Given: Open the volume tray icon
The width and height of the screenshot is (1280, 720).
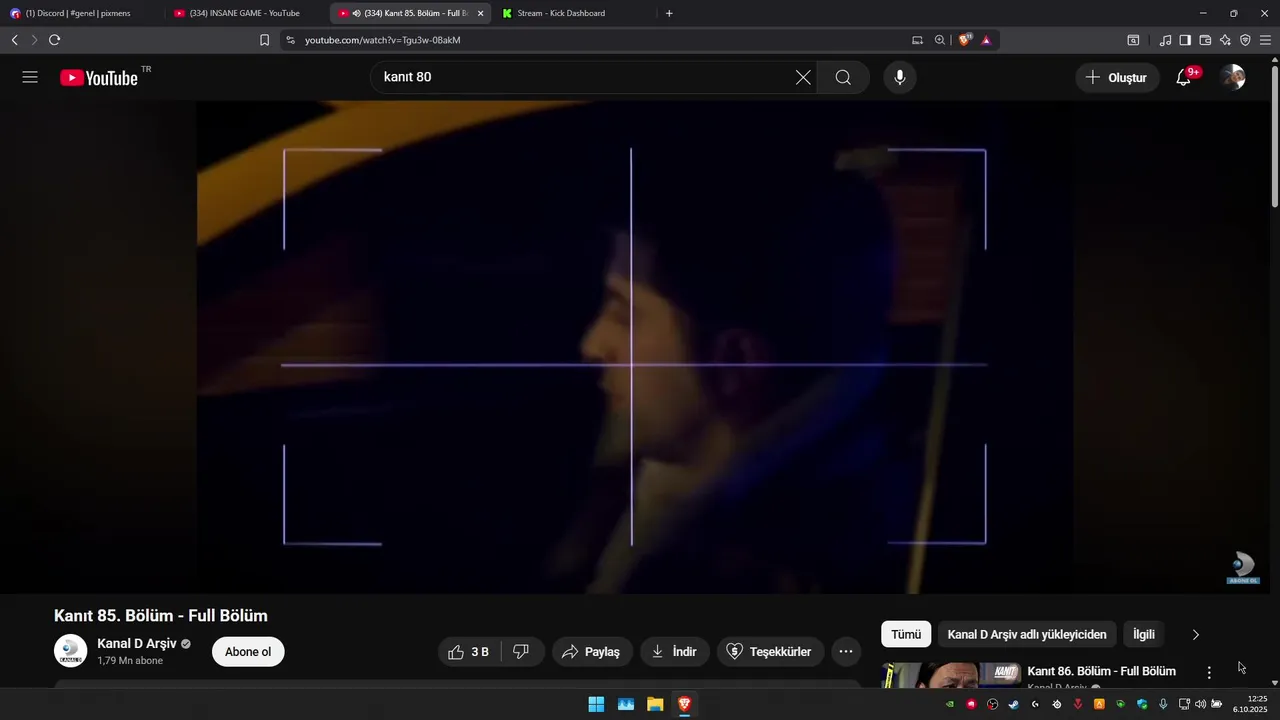Looking at the screenshot, I should tap(1200, 704).
